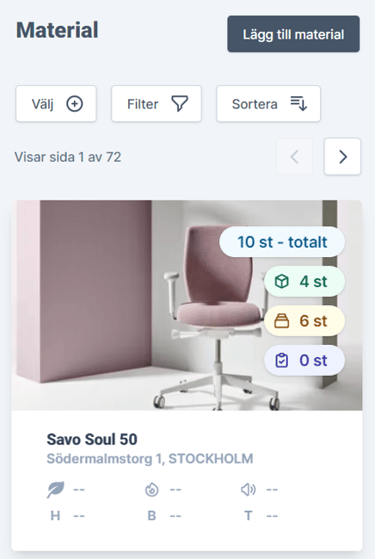This screenshot has height=559, width=375.
Task: Click the plus circle icon in Välj
Action: click(75, 104)
